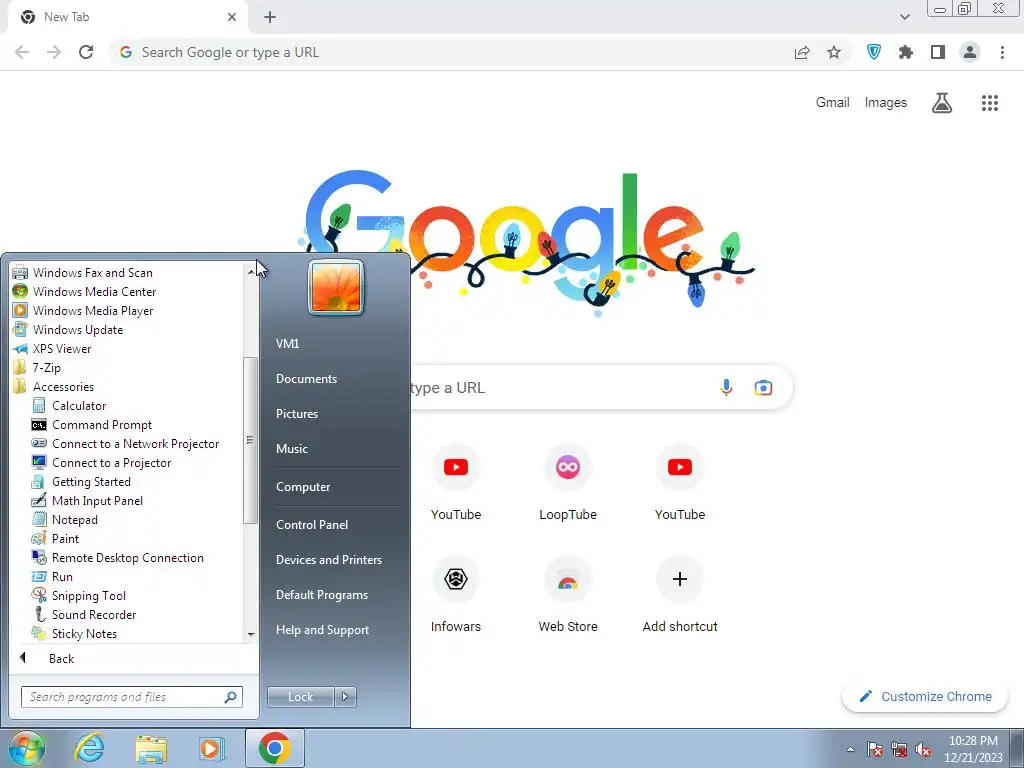Open Devices and Printers

[329, 560]
